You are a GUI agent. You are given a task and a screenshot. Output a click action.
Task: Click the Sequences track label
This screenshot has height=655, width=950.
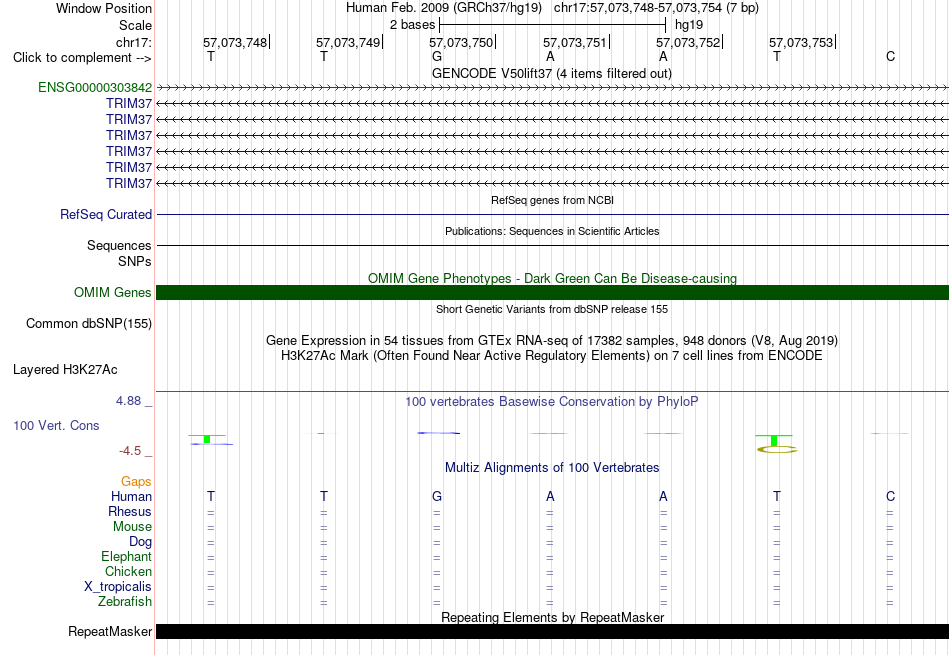[x=119, y=245]
